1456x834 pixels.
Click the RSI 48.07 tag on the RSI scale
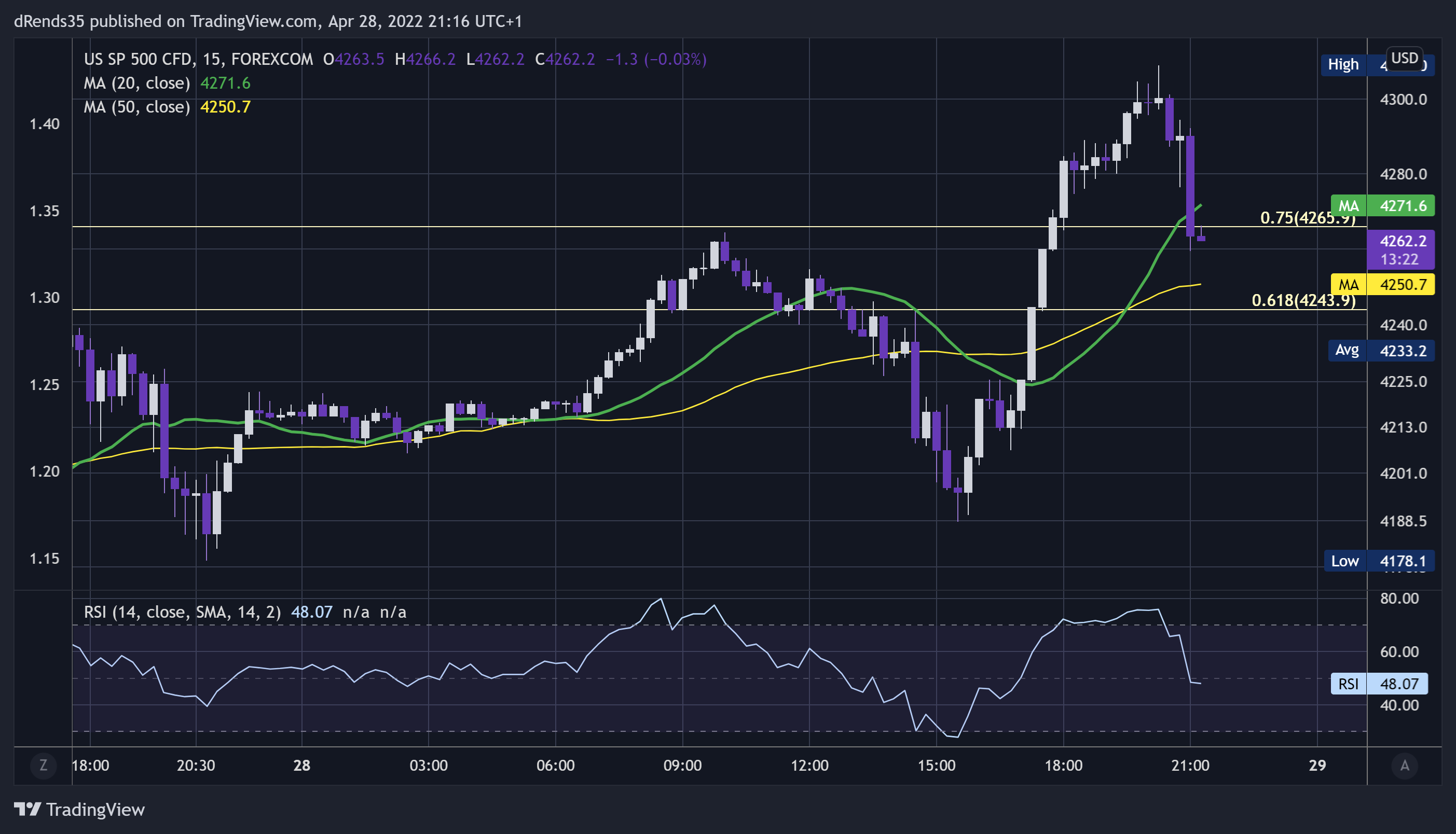pyautogui.click(x=1379, y=684)
